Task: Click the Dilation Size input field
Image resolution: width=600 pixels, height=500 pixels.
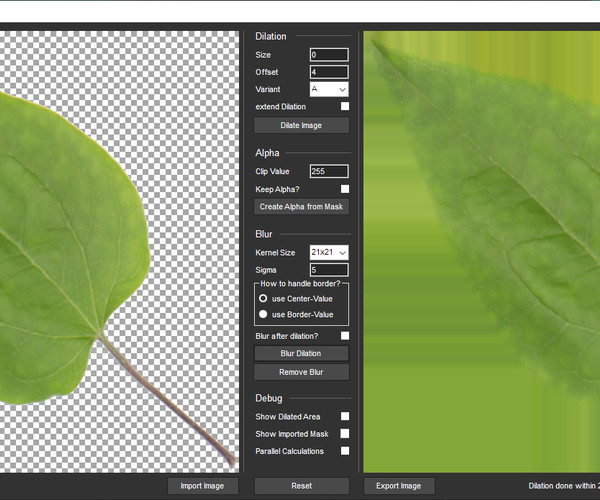Action: point(329,55)
